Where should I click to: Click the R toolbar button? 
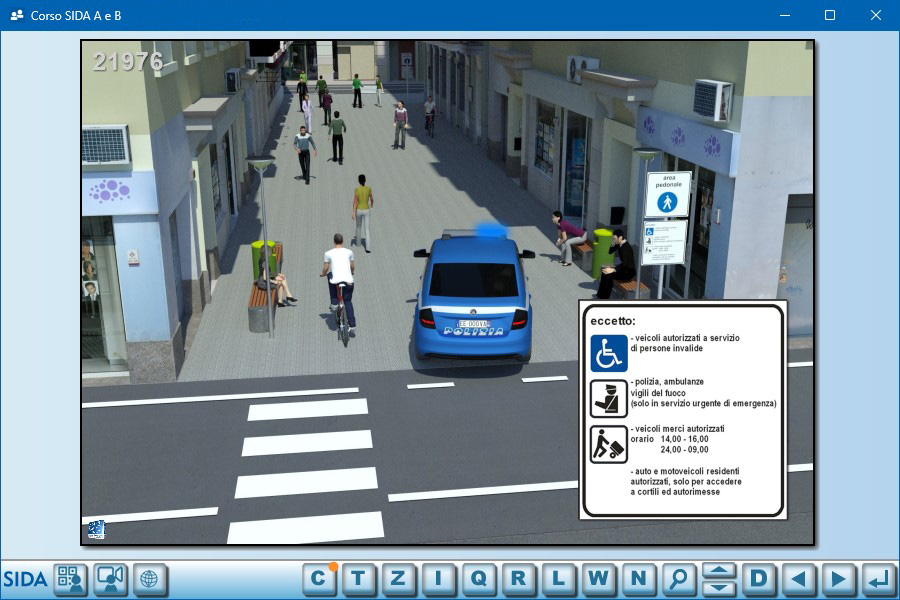[518, 578]
